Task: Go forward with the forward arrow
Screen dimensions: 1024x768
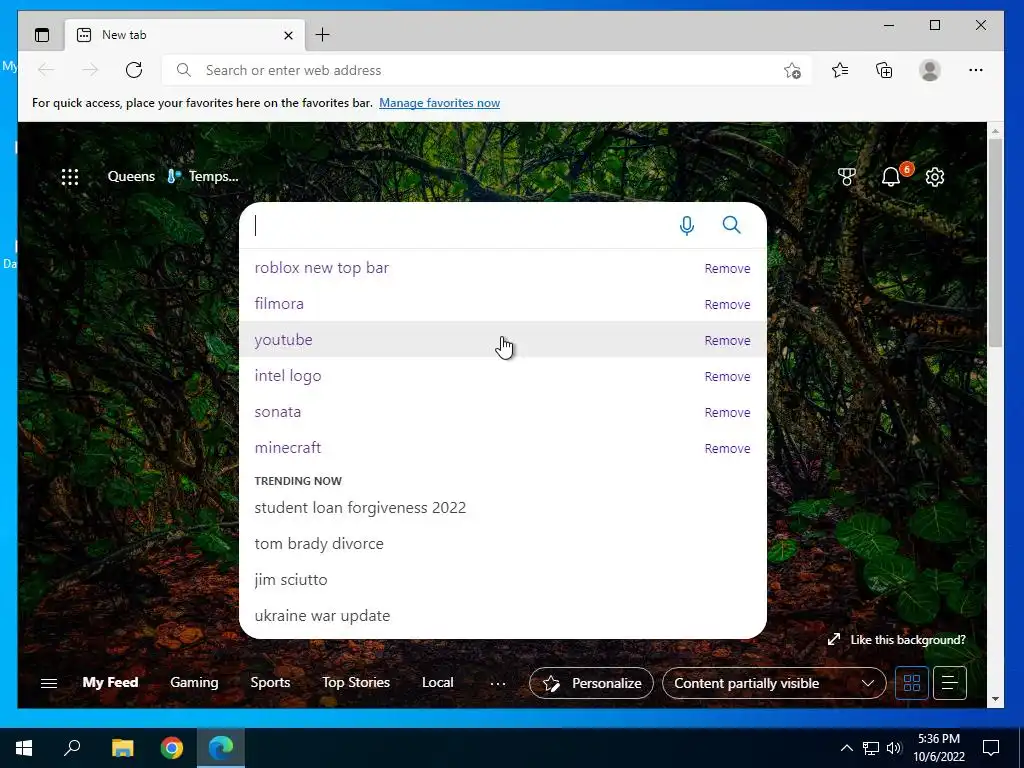Action: pos(90,70)
